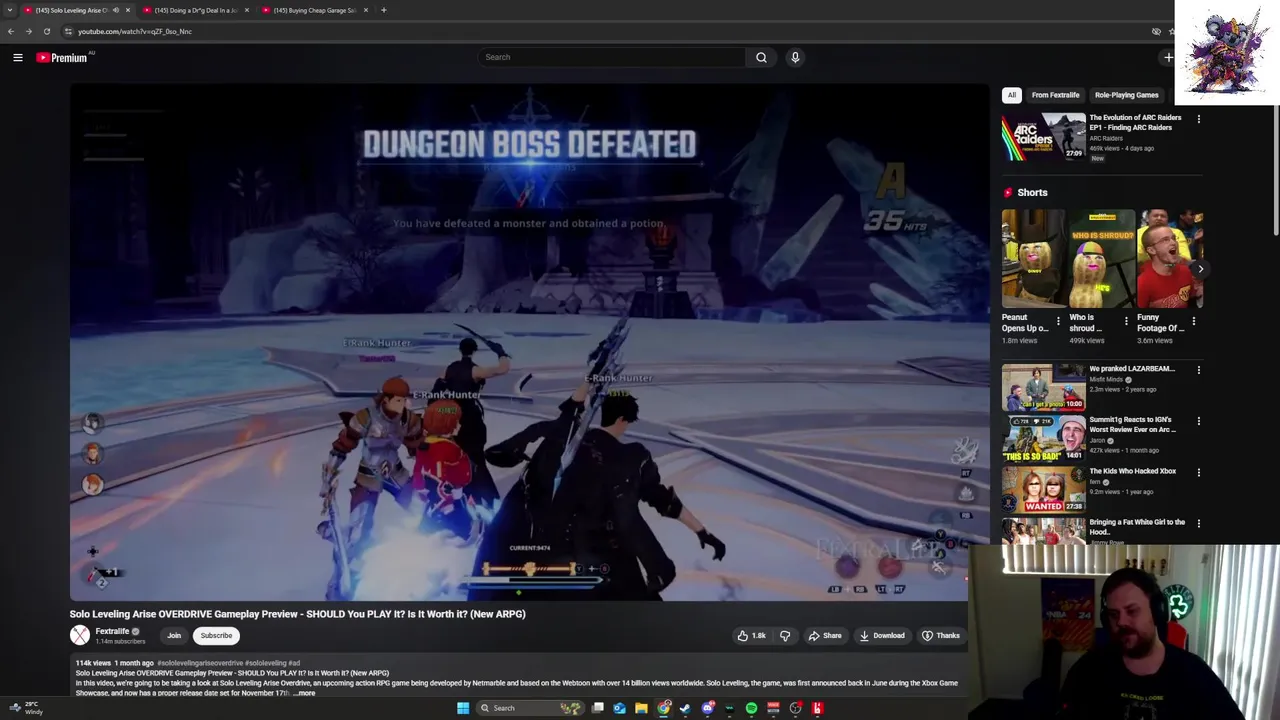Open File Explorer from taskbar
1280x720 pixels.
(x=641, y=708)
